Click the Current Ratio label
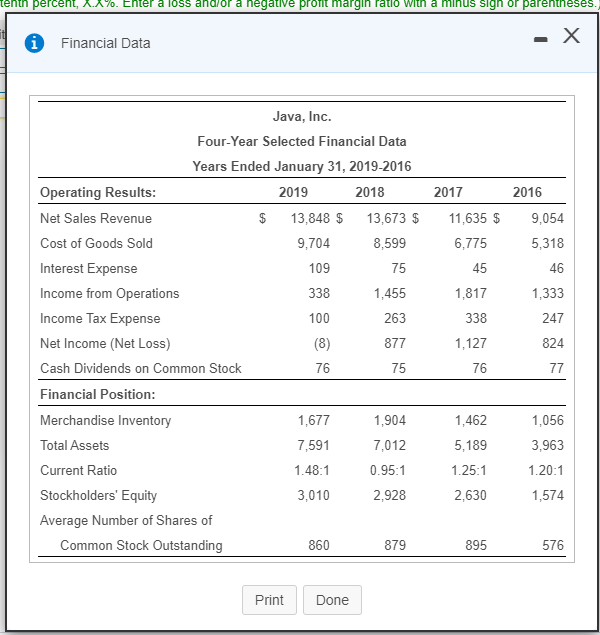Image resolution: width=600 pixels, height=635 pixels. coord(78,471)
